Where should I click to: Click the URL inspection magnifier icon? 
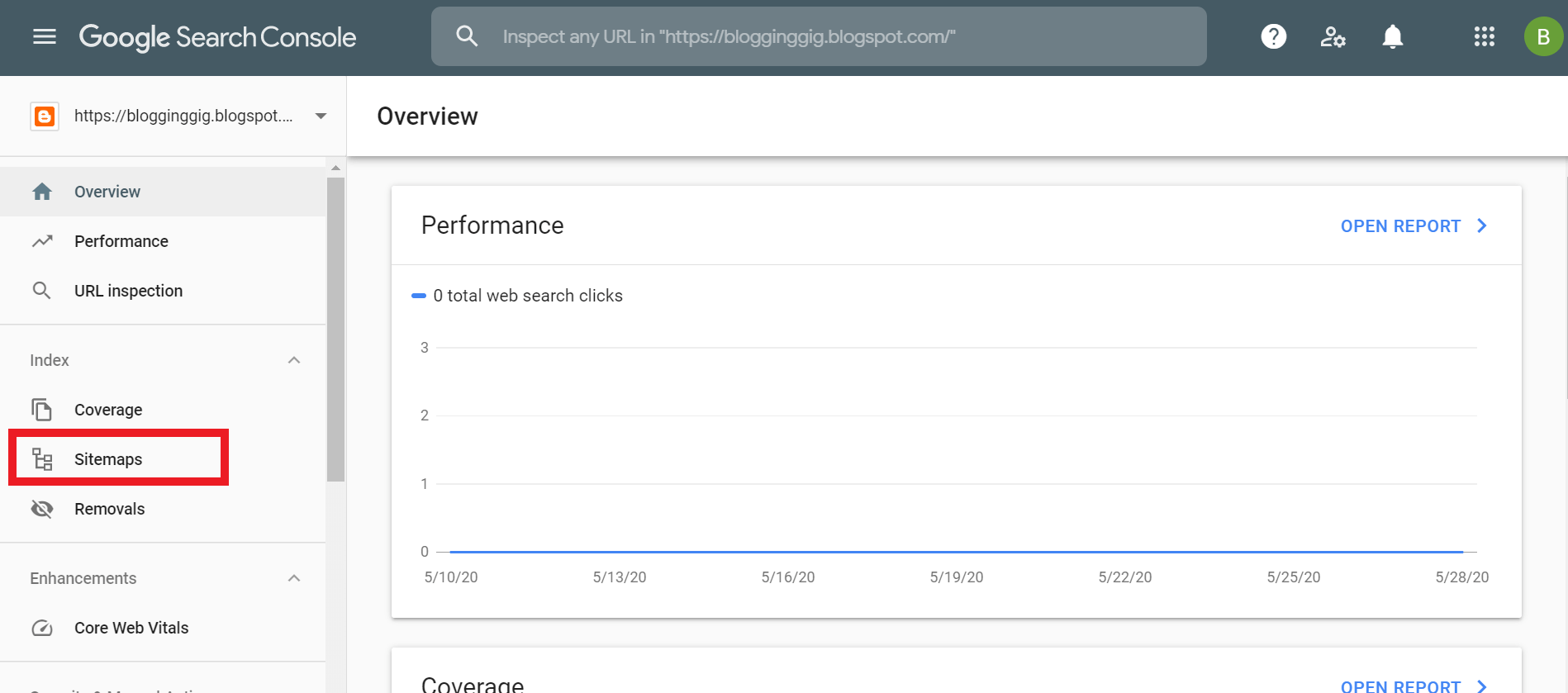tap(41, 291)
